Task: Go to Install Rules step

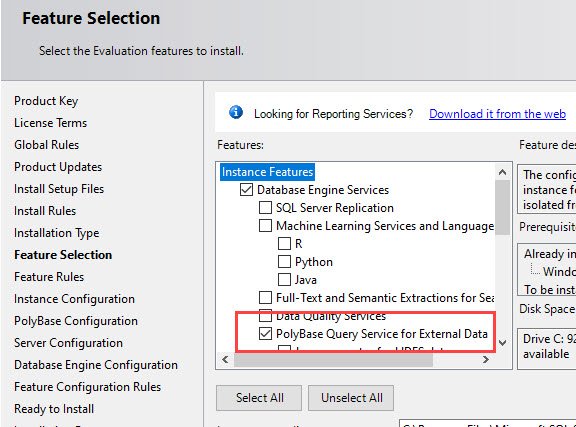Action: pos(45,211)
